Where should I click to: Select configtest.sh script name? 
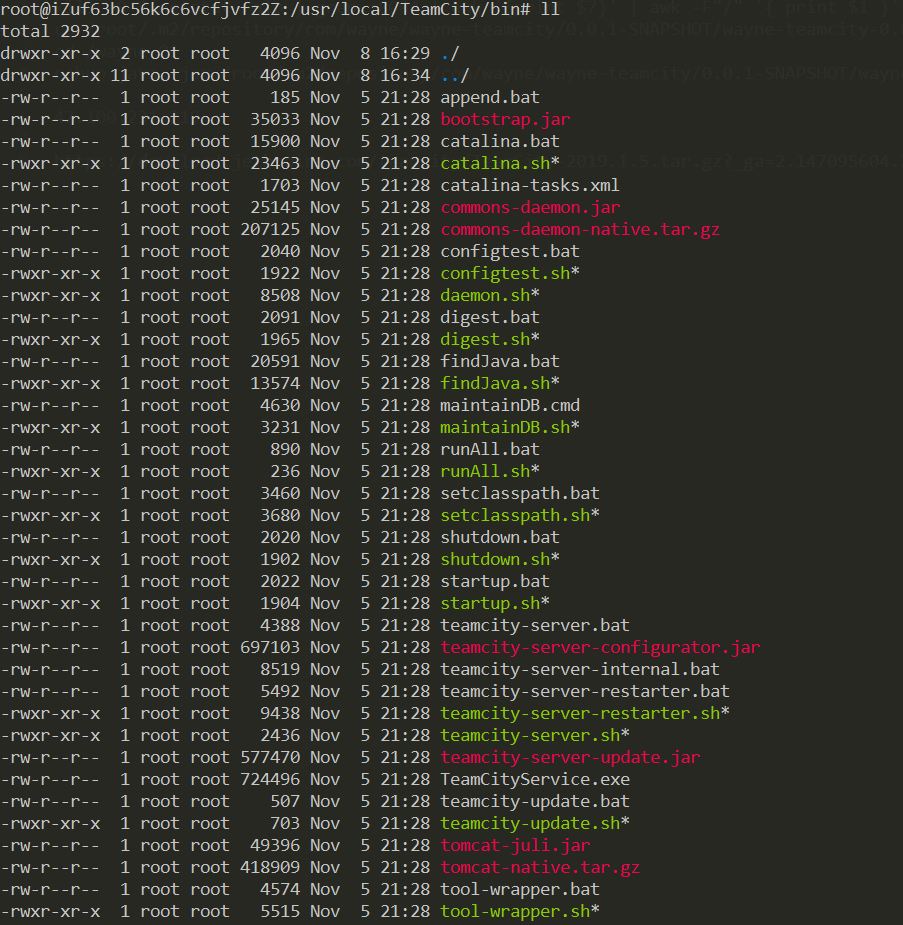505,274
